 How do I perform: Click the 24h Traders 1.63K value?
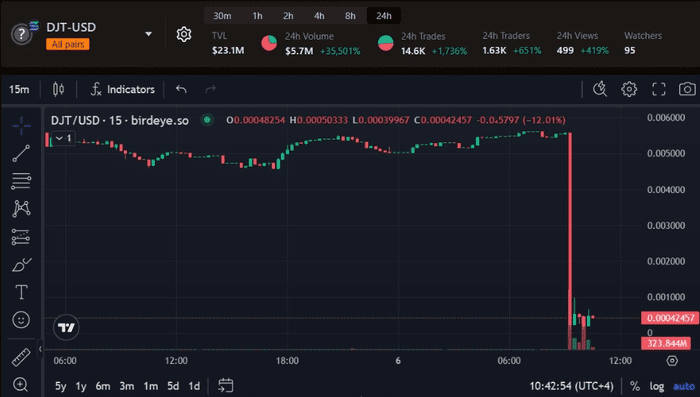494,50
